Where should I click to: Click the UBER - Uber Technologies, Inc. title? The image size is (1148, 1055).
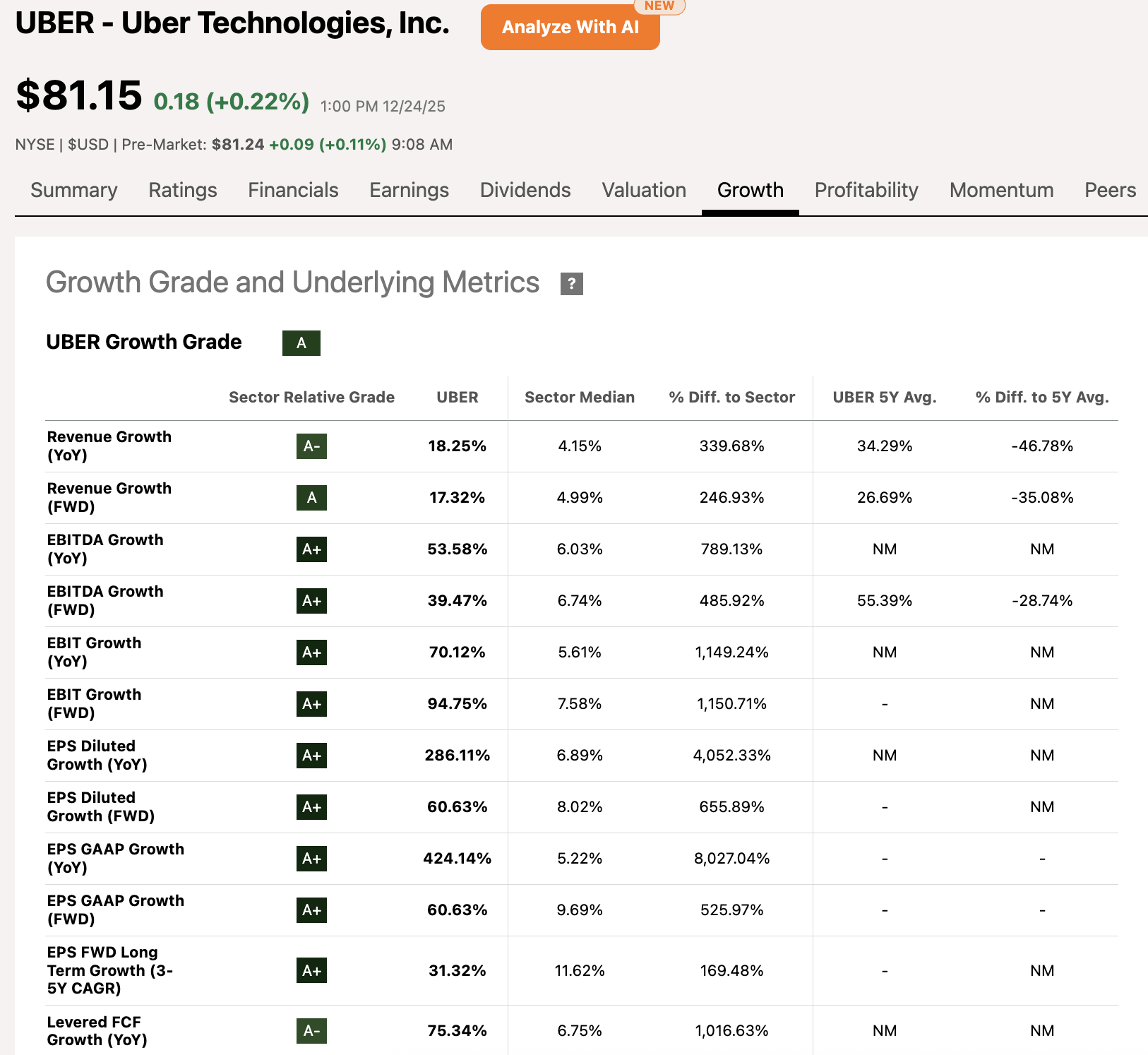click(232, 23)
